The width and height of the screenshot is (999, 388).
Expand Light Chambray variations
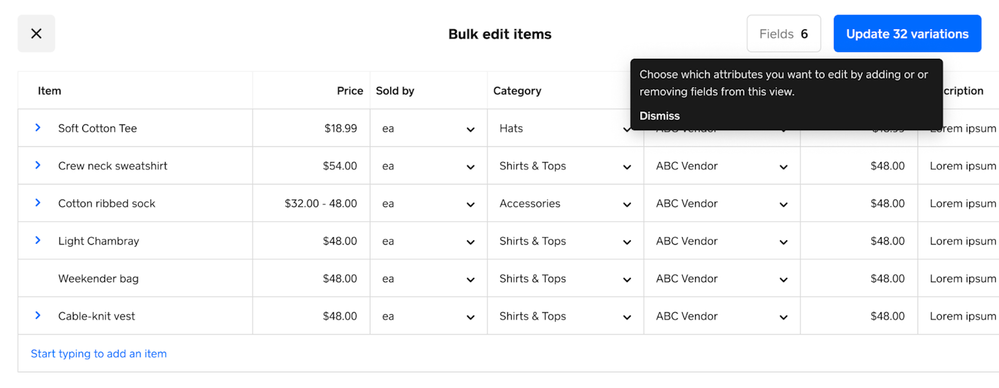tap(38, 240)
